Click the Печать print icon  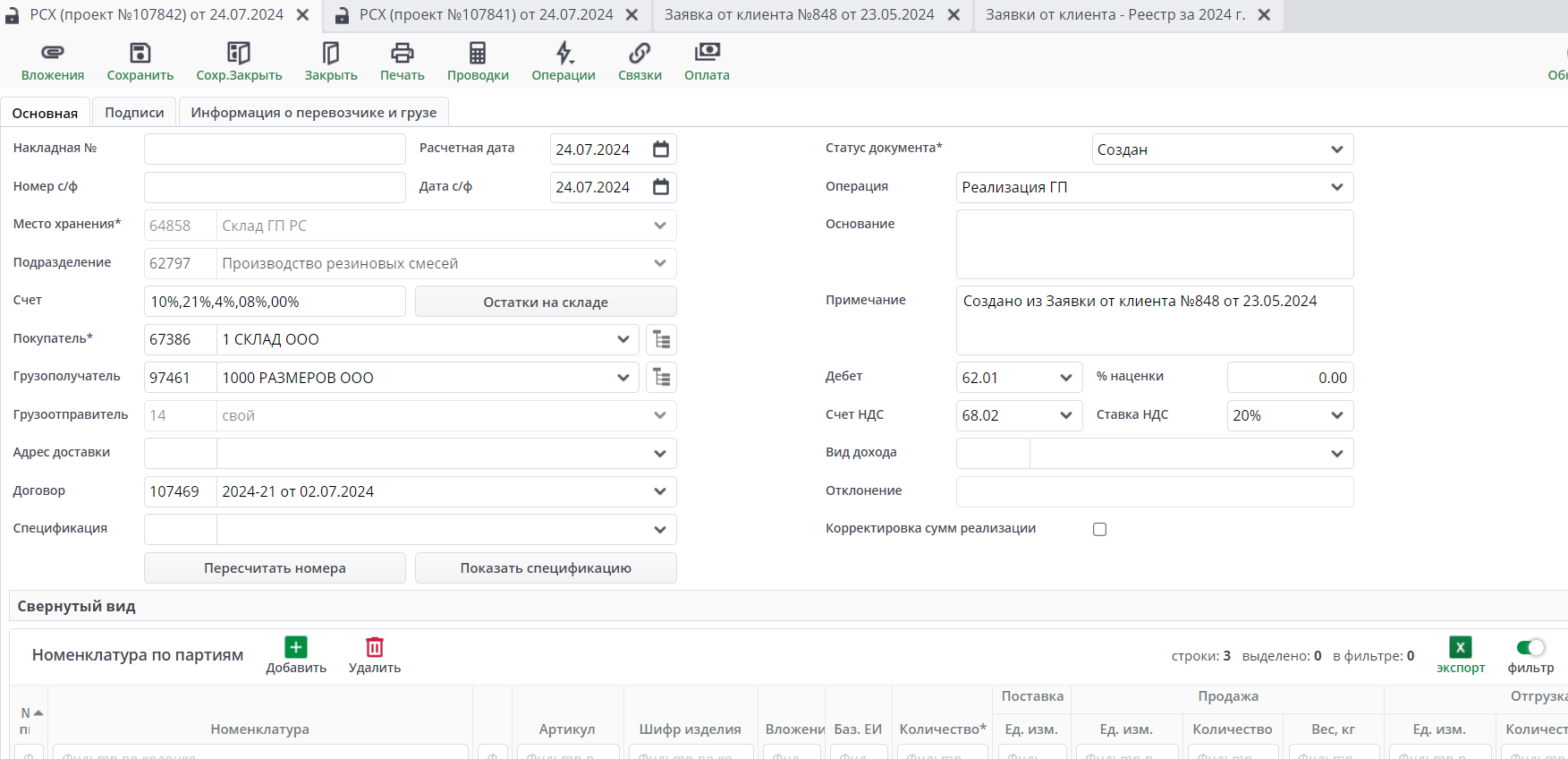[403, 54]
